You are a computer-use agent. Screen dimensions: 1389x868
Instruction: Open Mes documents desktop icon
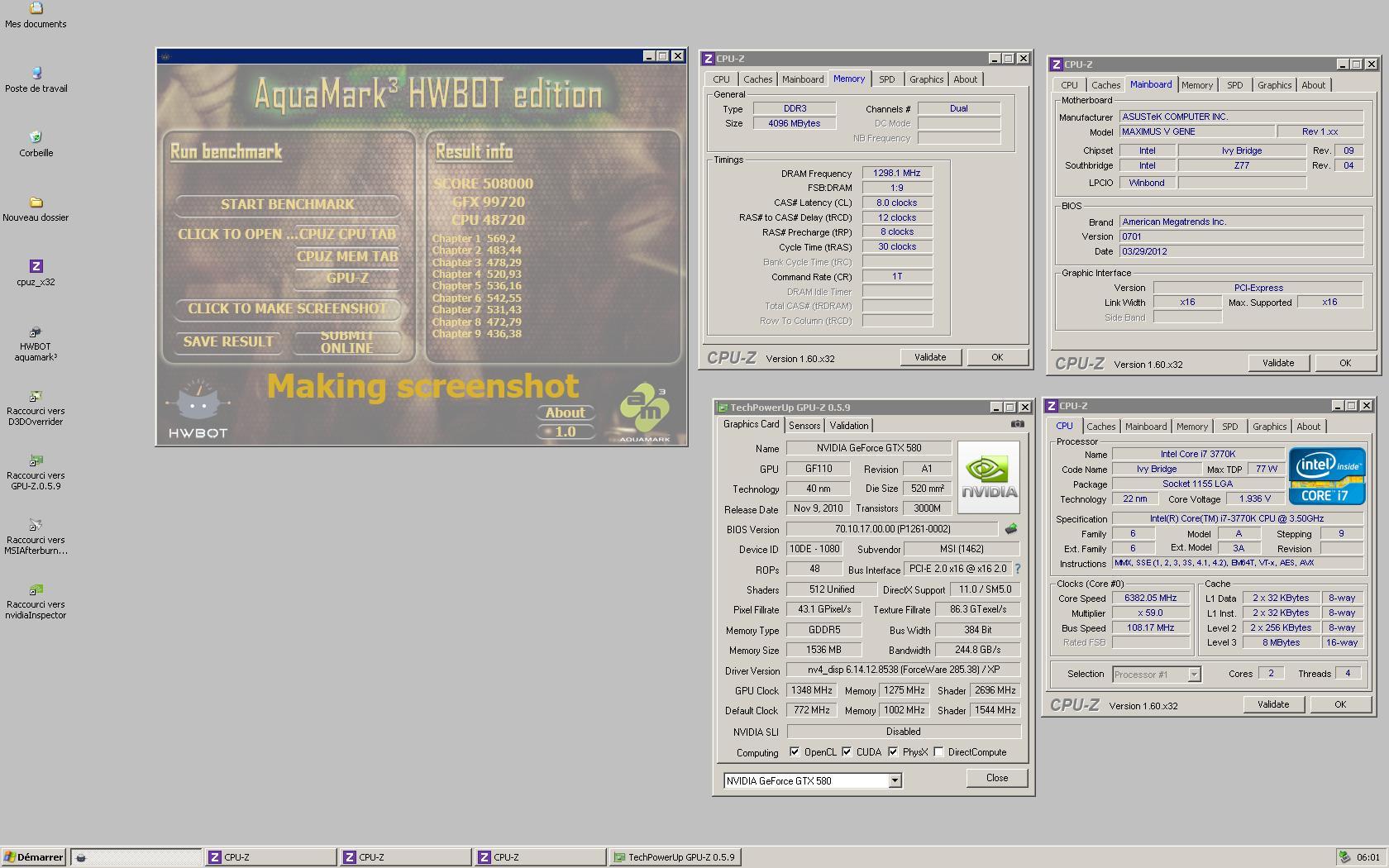point(36,9)
